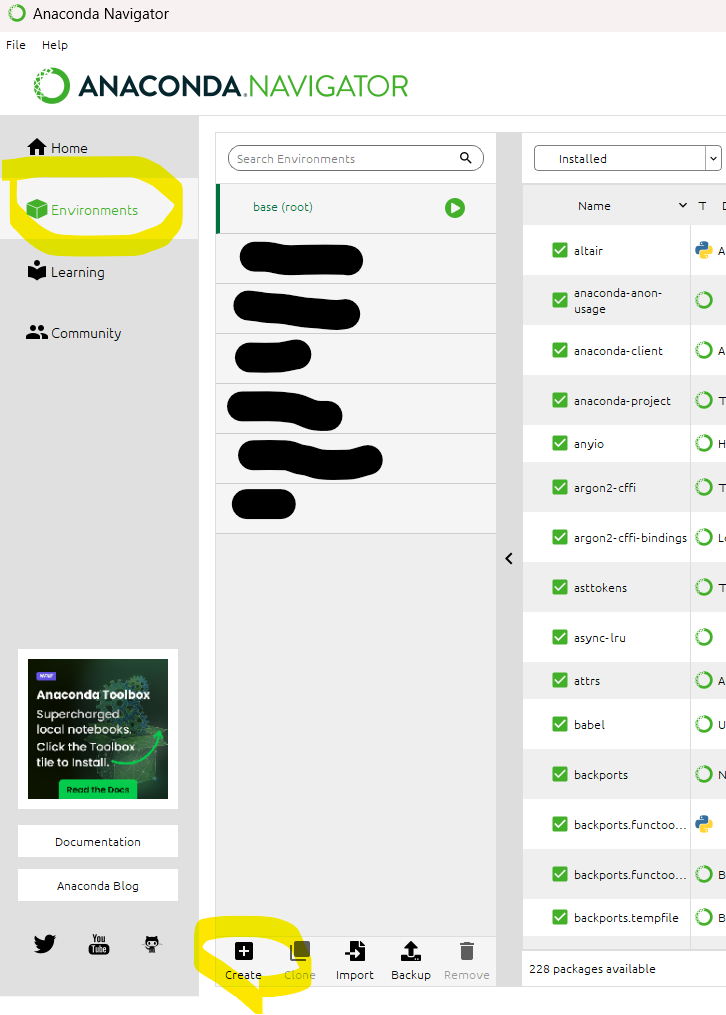Screen dimensions: 726x1015
Task: Select the asttokens package name
Action: (600, 588)
